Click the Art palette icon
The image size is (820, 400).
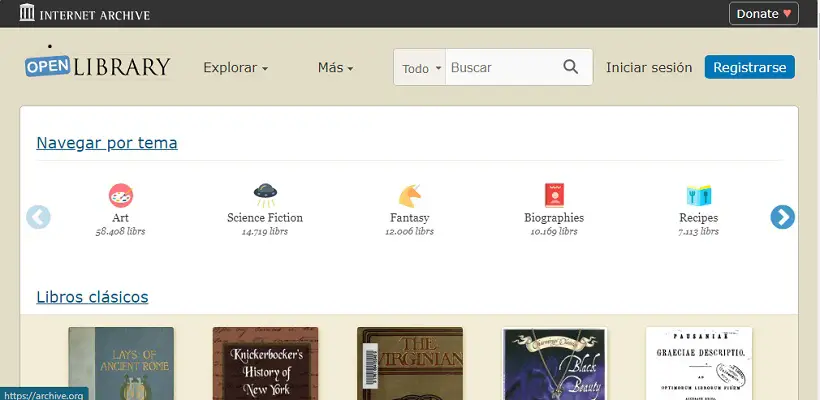pyautogui.click(x=121, y=196)
